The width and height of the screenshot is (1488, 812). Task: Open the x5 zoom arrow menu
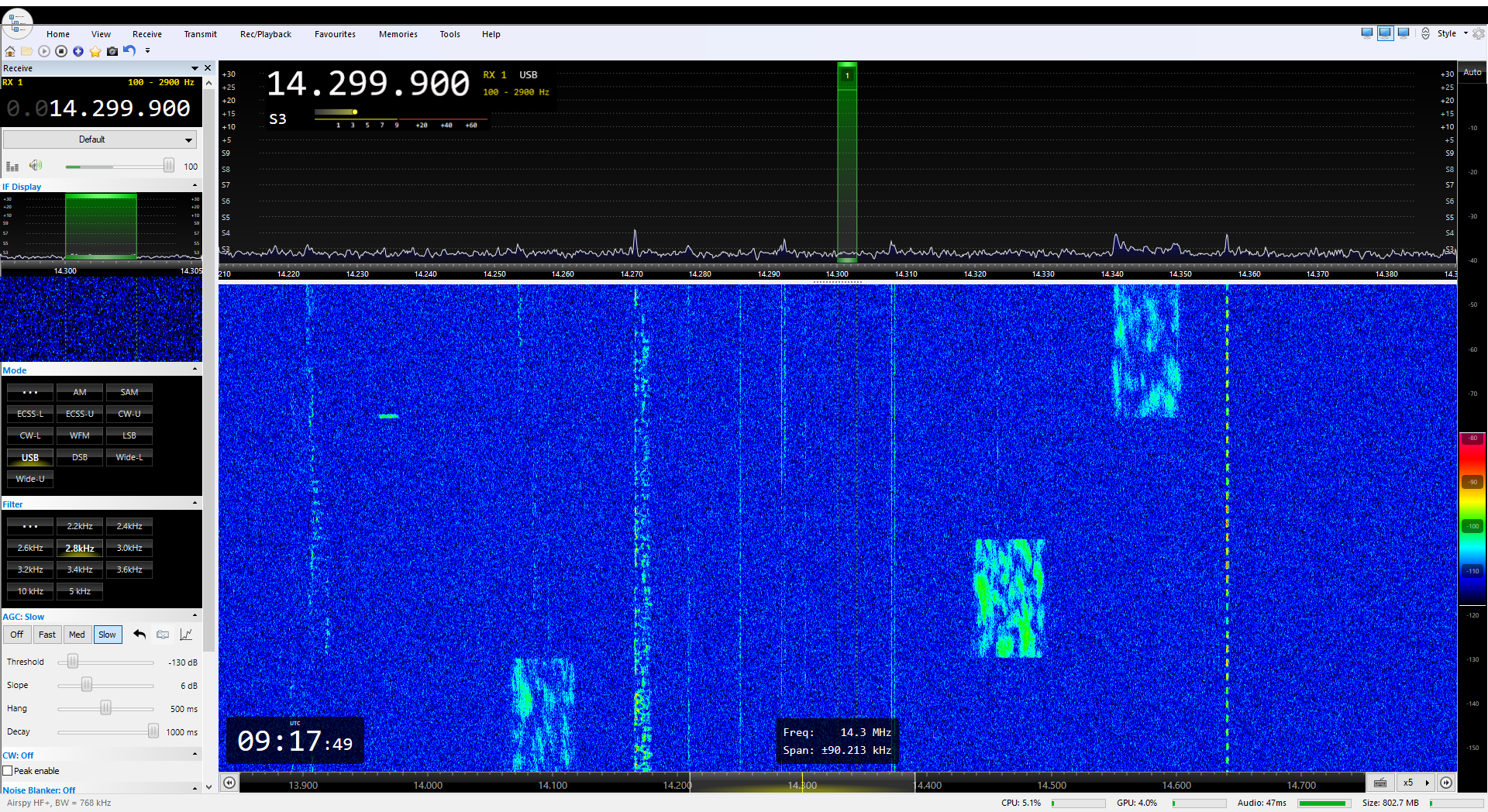click(1428, 783)
